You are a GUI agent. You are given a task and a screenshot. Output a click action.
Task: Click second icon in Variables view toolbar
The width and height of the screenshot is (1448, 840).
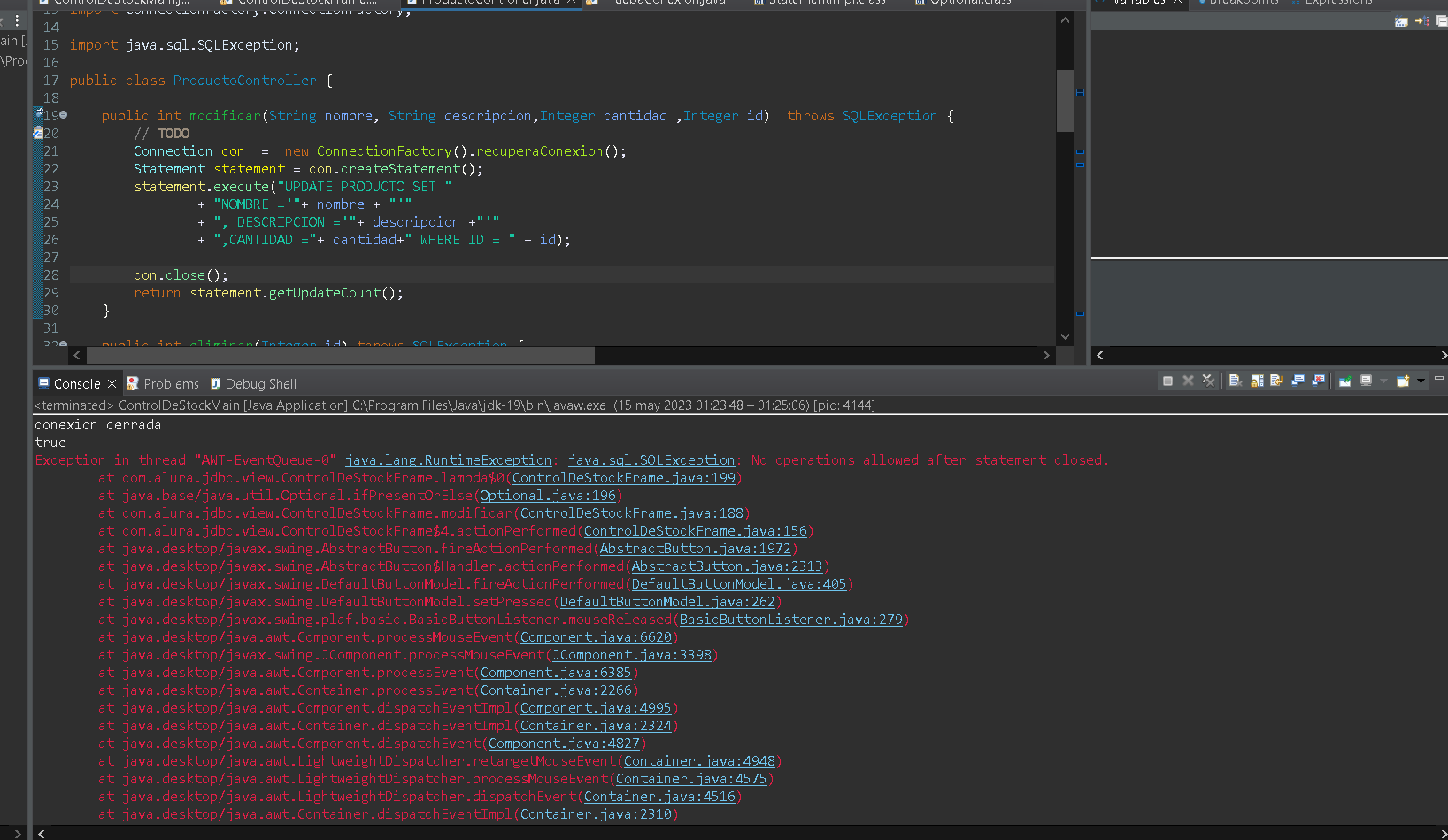[1422, 21]
